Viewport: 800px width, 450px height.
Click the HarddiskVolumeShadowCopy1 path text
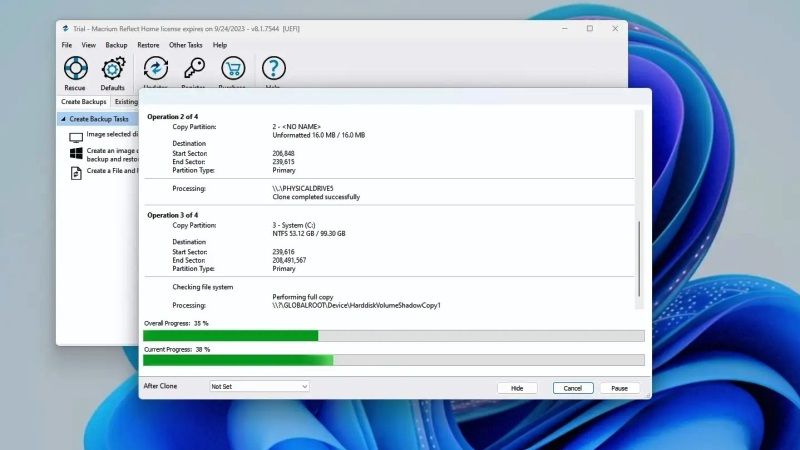pos(356,305)
